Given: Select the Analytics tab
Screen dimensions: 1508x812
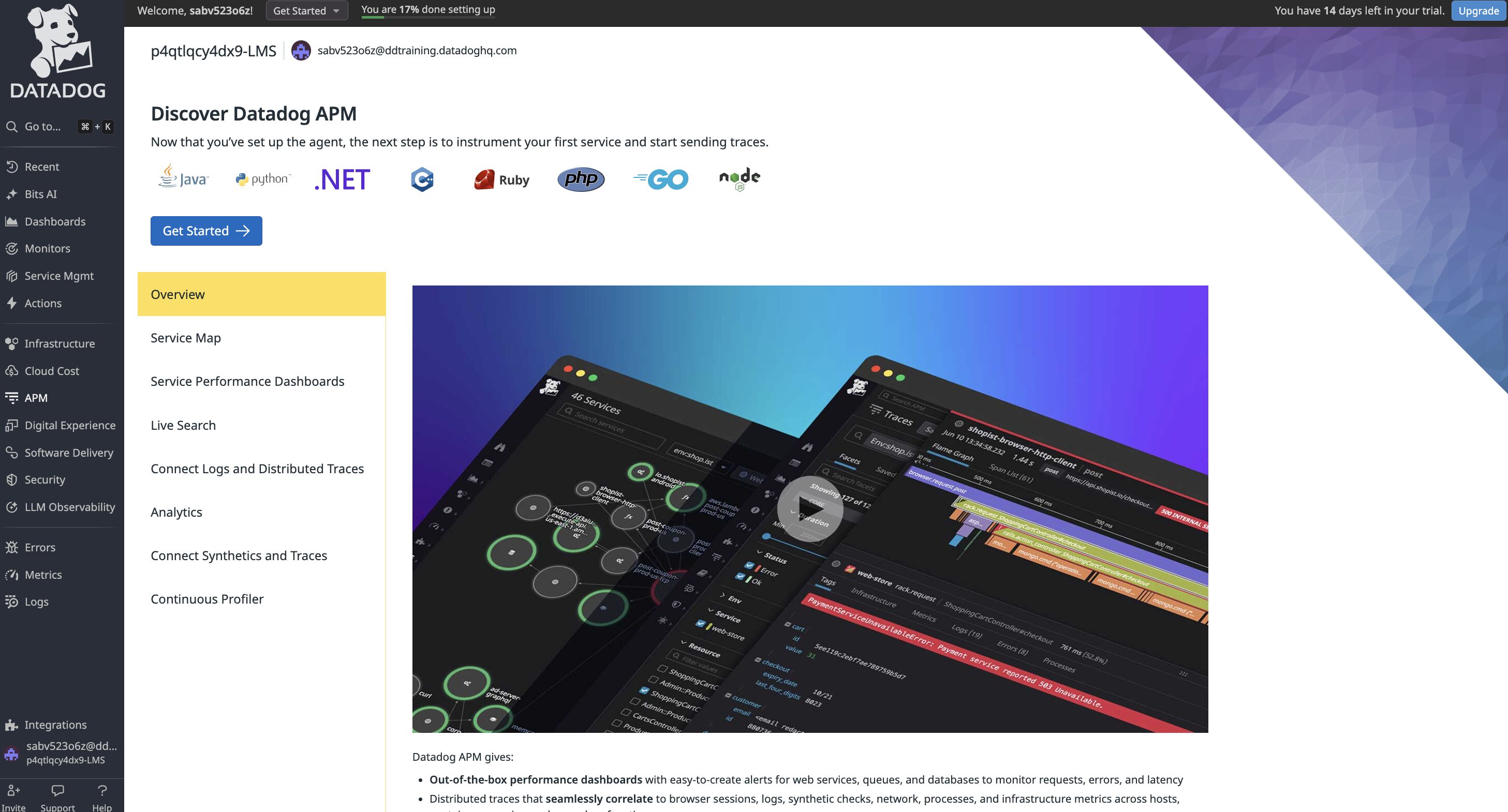Looking at the screenshot, I should [262, 513].
